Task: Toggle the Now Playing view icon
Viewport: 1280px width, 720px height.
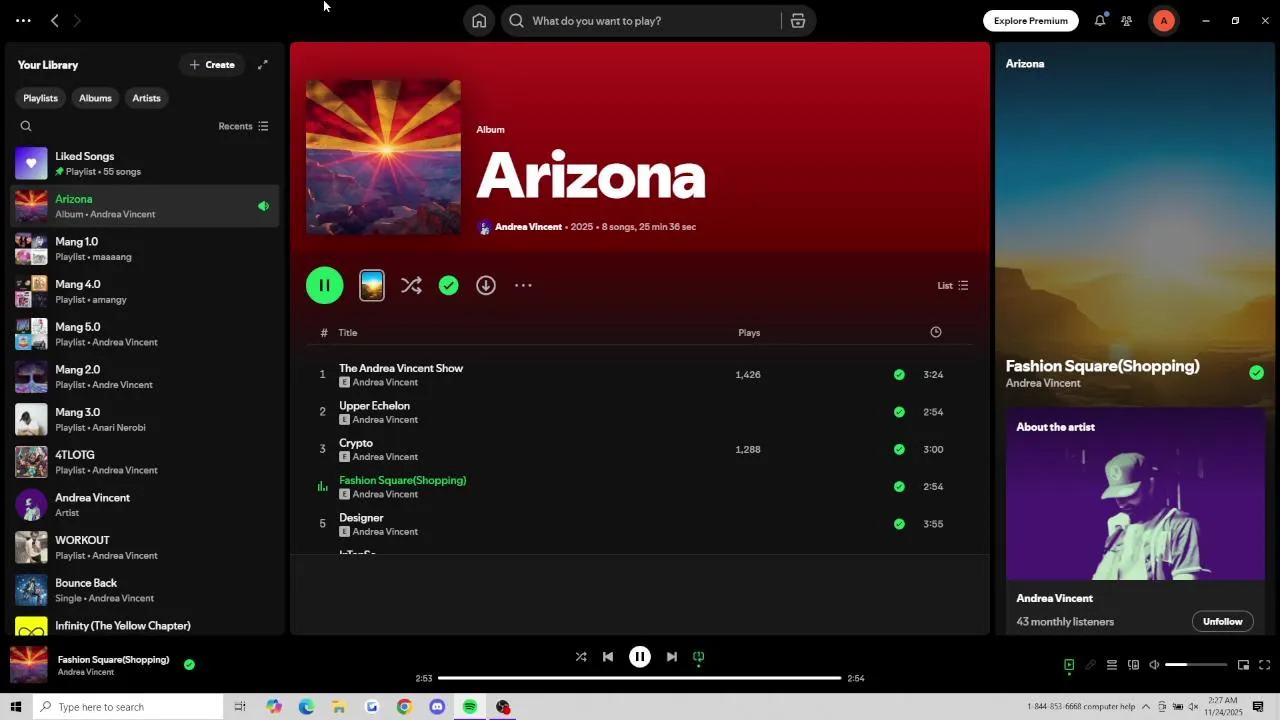Action: pyautogui.click(x=1069, y=665)
